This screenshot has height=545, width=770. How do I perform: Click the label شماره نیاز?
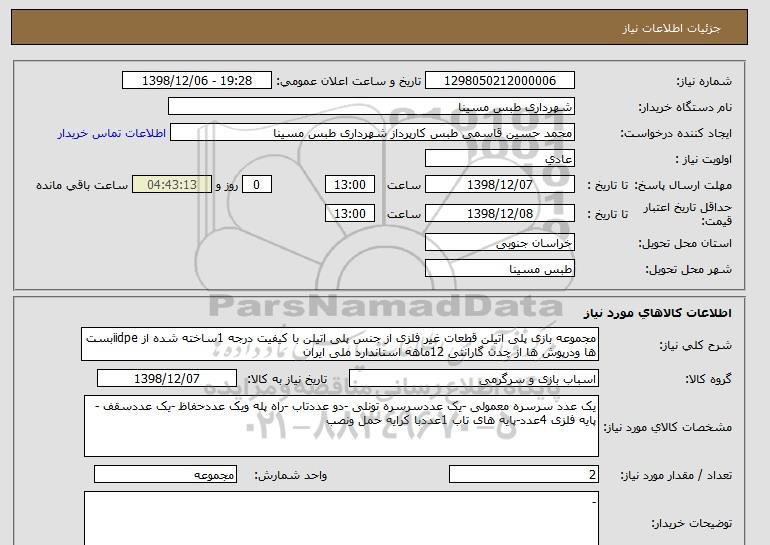[704, 81]
